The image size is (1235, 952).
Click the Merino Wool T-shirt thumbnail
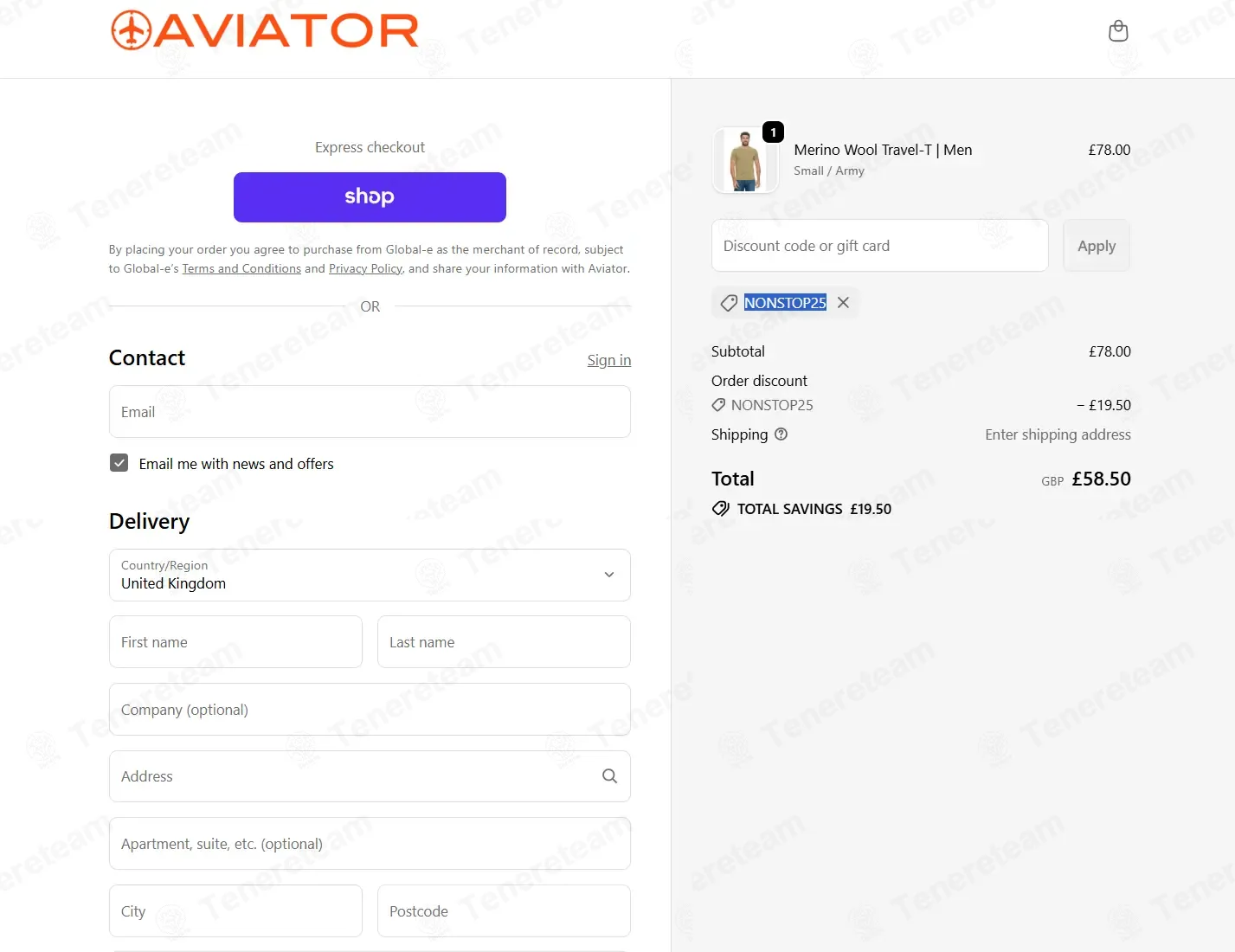click(745, 160)
